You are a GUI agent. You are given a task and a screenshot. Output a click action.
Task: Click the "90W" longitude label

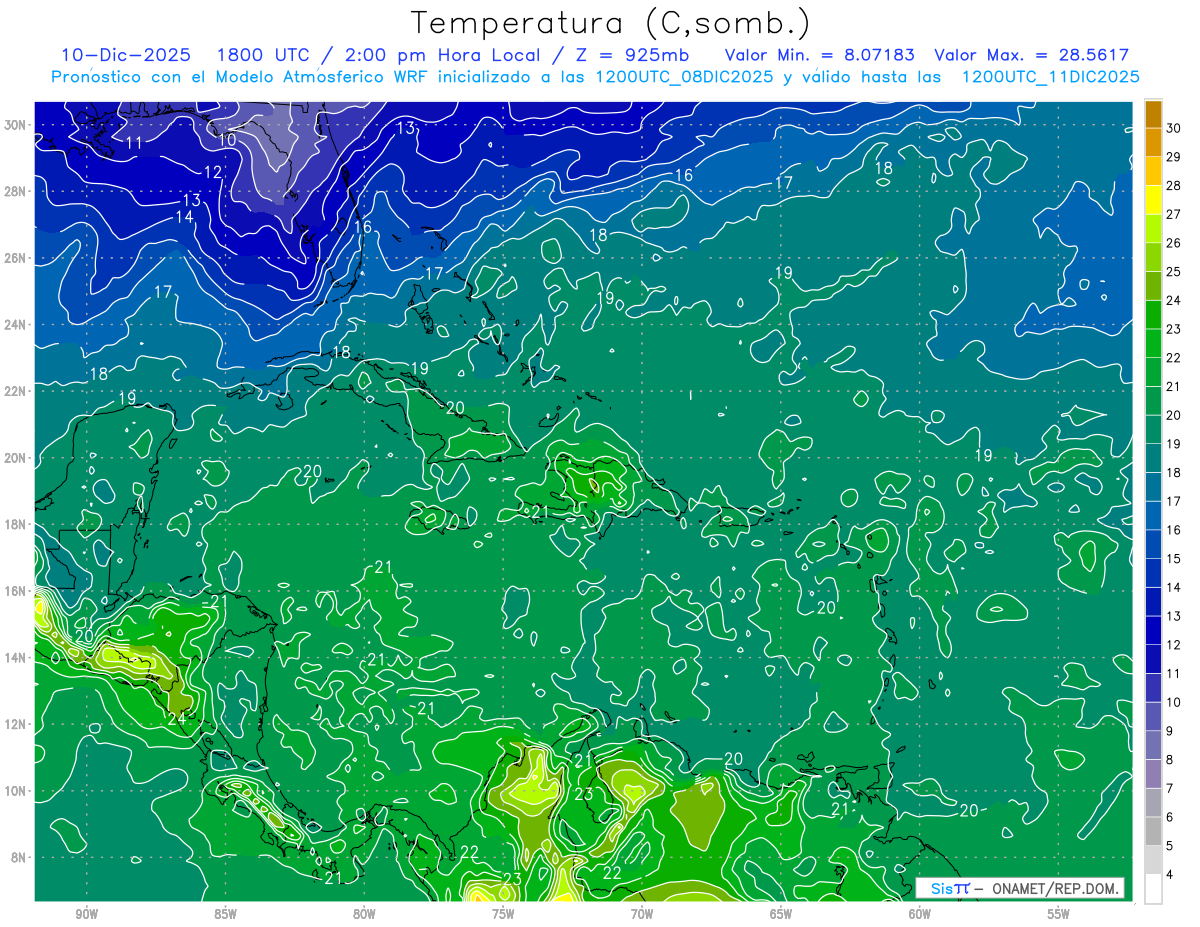point(87,914)
